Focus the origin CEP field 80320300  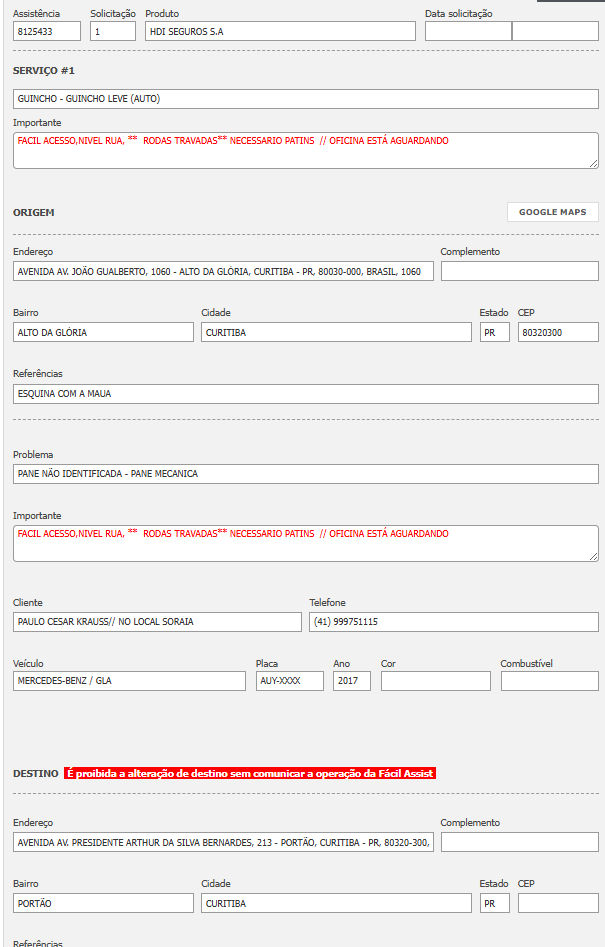[x=558, y=332]
